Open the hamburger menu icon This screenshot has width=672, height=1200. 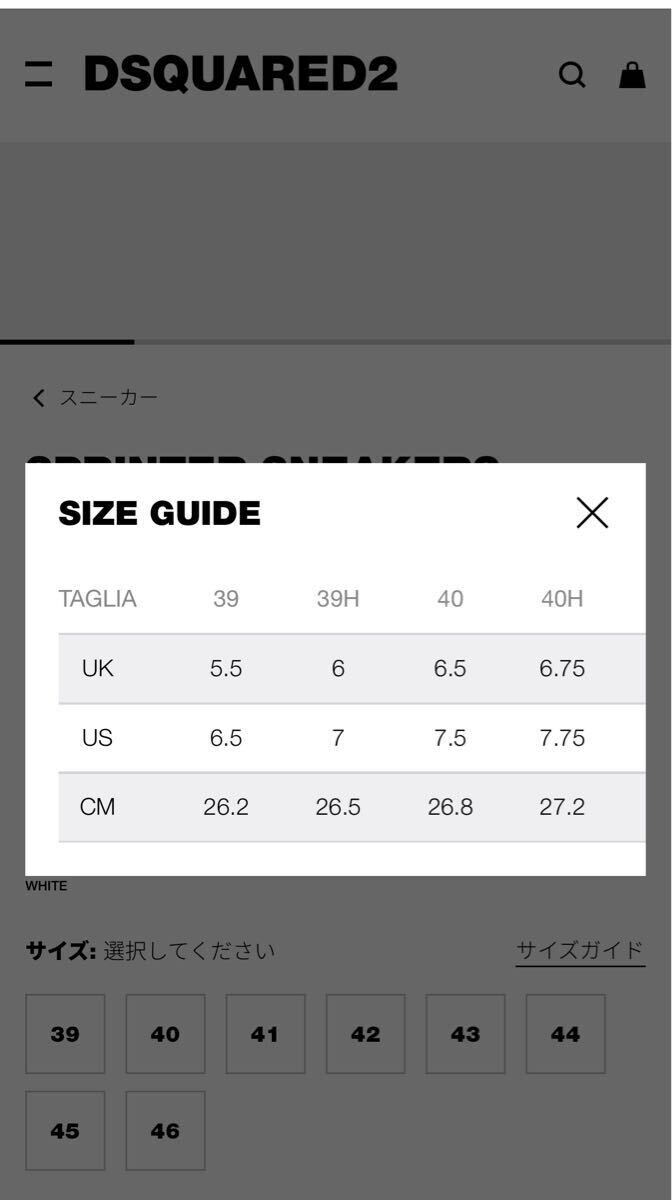(x=38, y=74)
